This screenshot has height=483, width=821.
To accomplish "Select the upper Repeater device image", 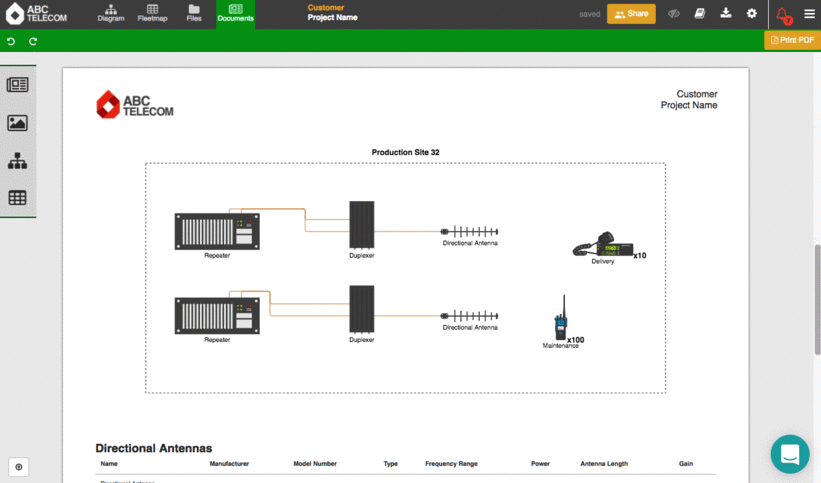I will (x=217, y=231).
